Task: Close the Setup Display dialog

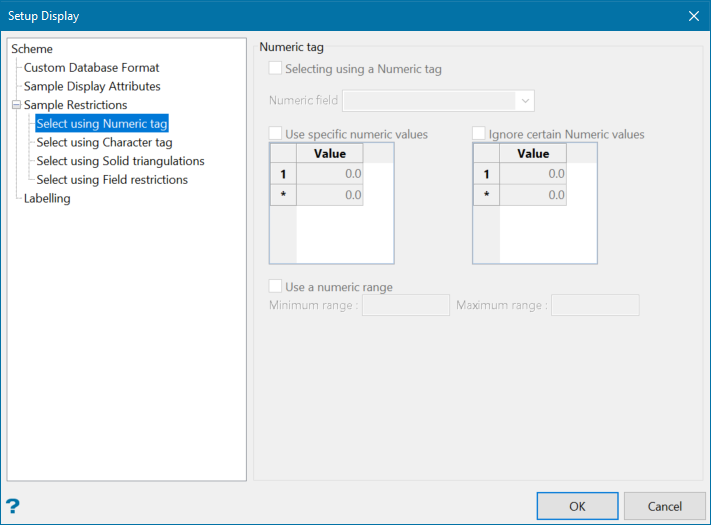Action: 693,15
